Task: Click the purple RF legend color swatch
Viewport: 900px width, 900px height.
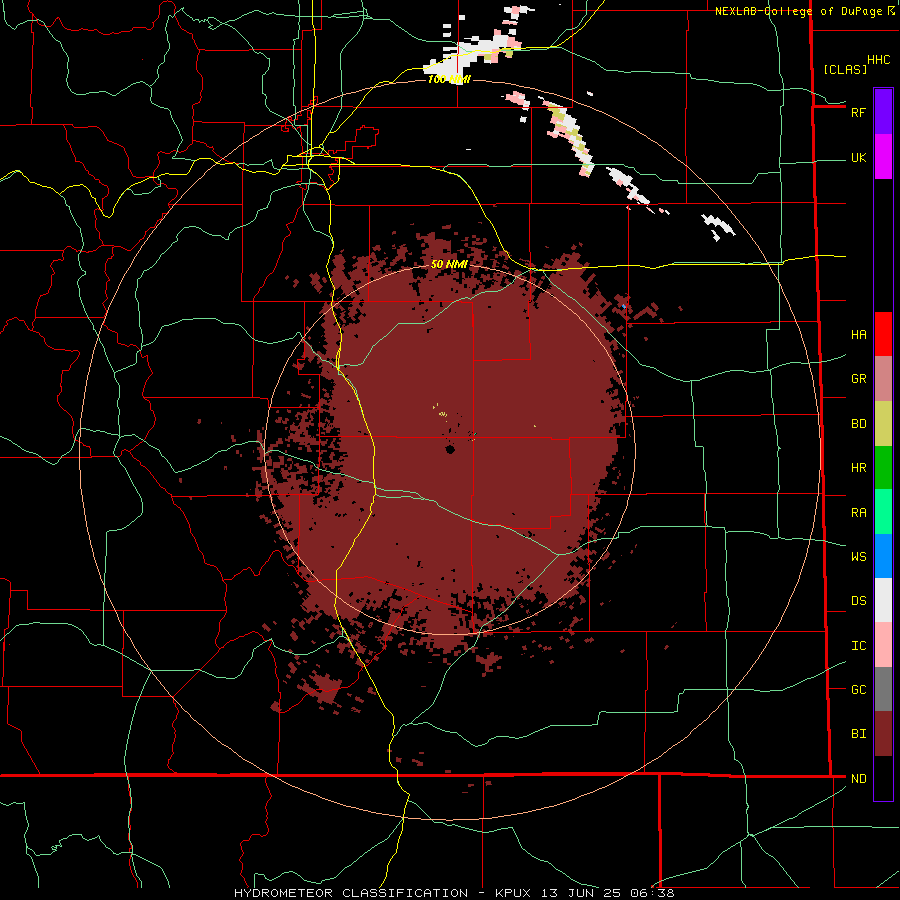Action: coord(883,112)
